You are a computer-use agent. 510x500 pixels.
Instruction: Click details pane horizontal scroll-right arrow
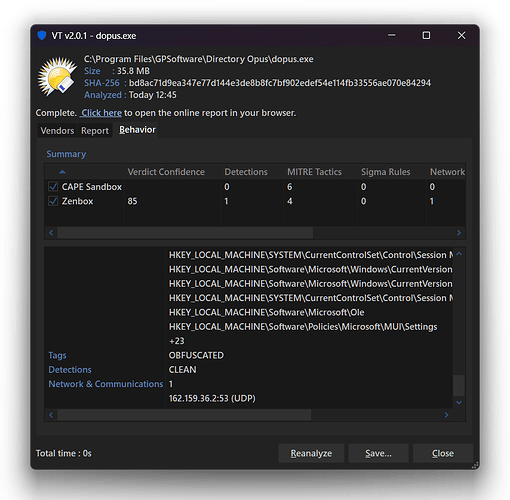(x=446, y=415)
